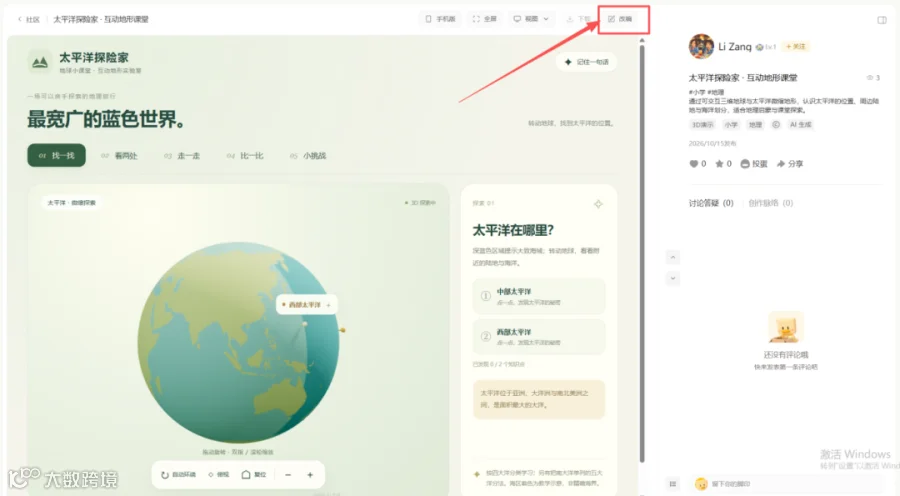Toggle 自动环绕 auto-rotate on the globe
This screenshot has width=900, height=496.
coord(179,475)
